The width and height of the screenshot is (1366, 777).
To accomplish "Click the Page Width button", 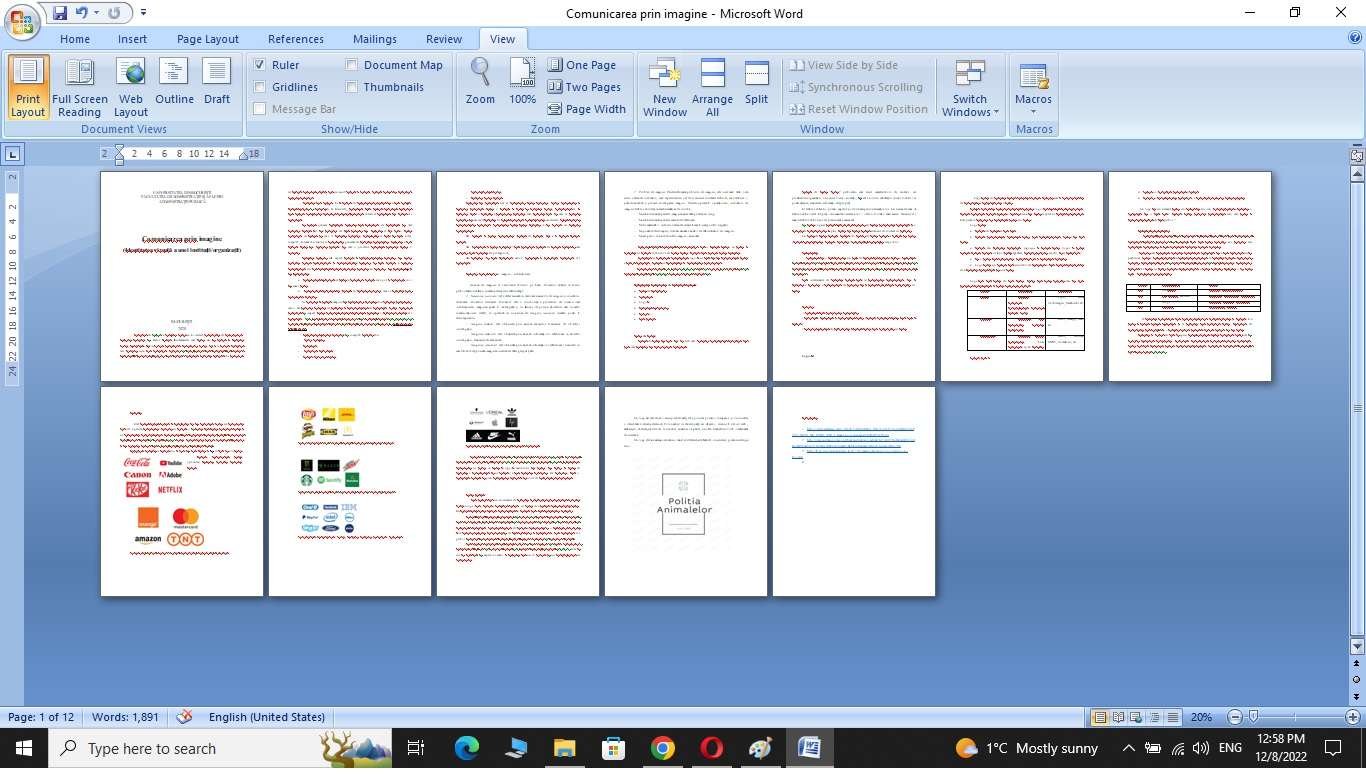I will pos(586,109).
